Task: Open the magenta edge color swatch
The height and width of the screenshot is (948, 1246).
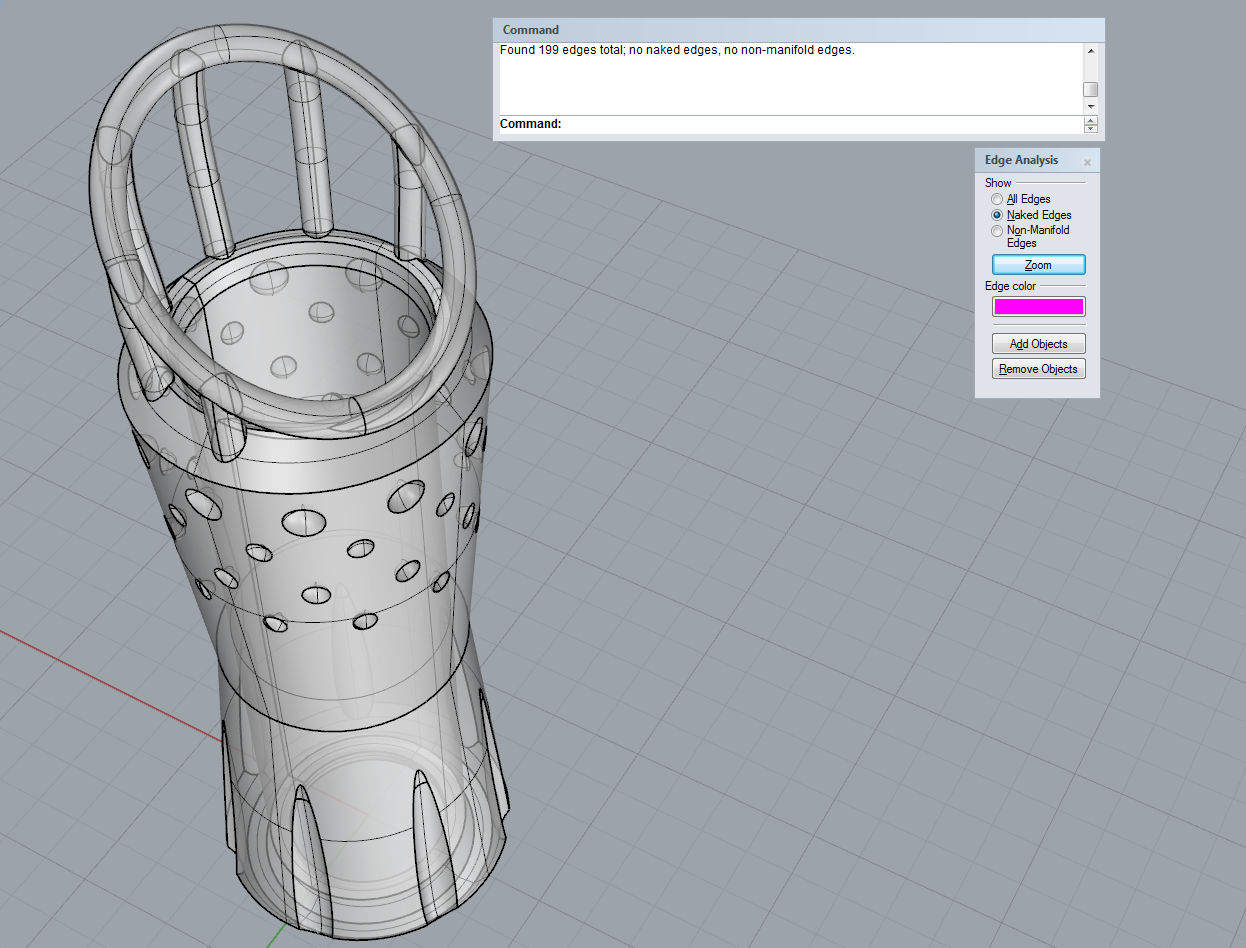Action: click(1038, 307)
